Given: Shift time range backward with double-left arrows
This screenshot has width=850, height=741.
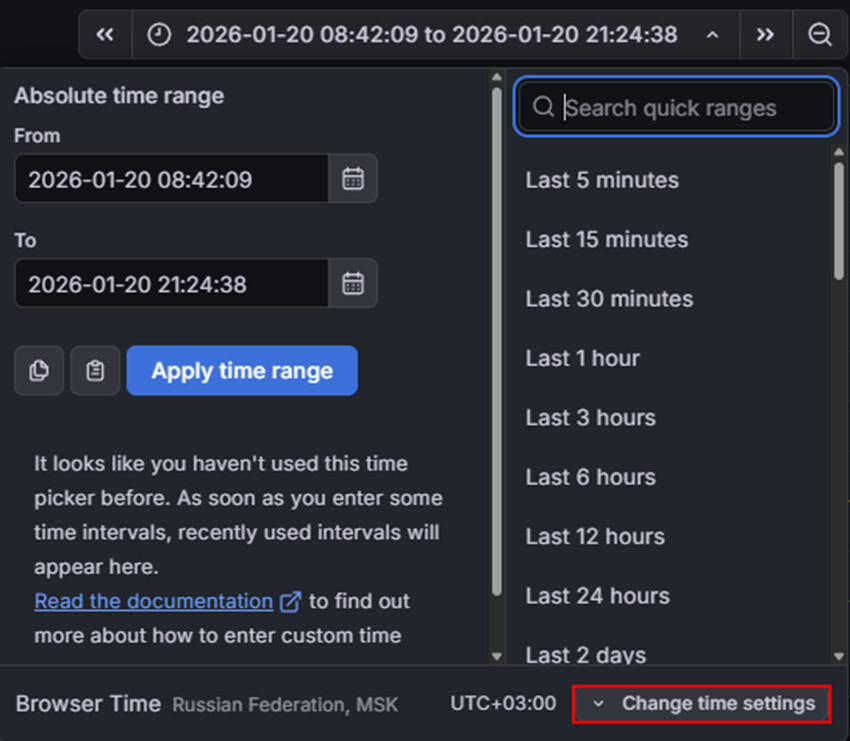Looking at the screenshot, I should [x=105, y=35].
